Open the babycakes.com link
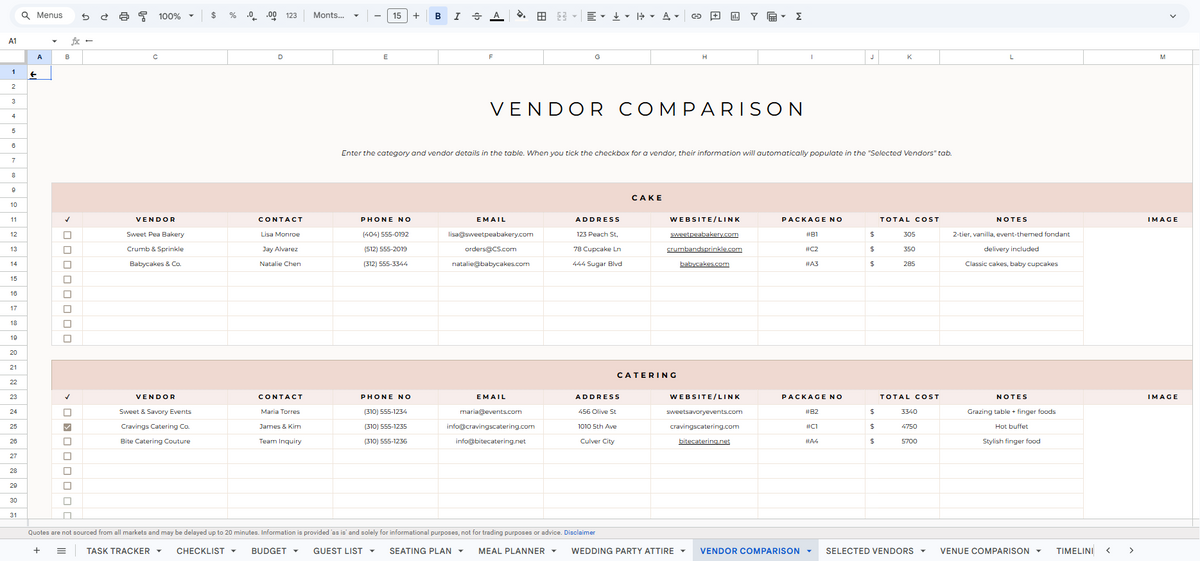Viewport: 1200px width, 561px height. click(704, 264)
